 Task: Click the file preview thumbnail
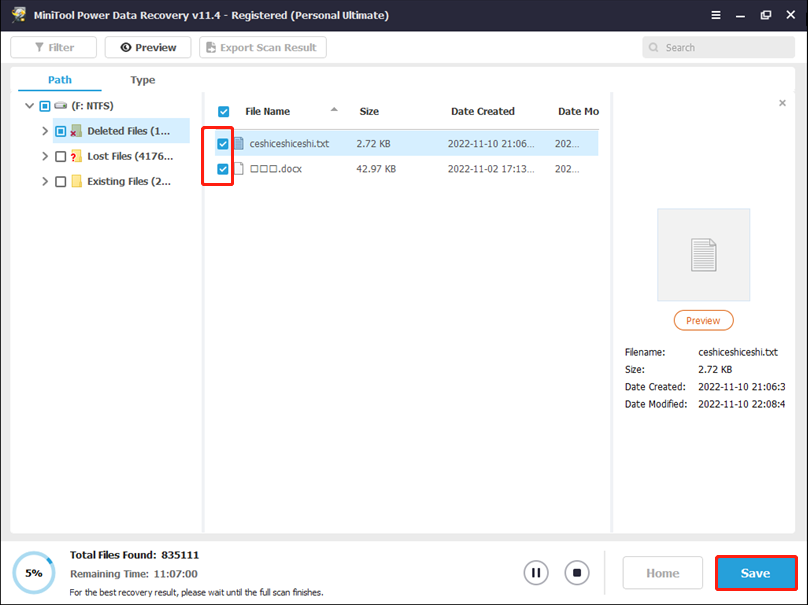[x=703, y=255]
